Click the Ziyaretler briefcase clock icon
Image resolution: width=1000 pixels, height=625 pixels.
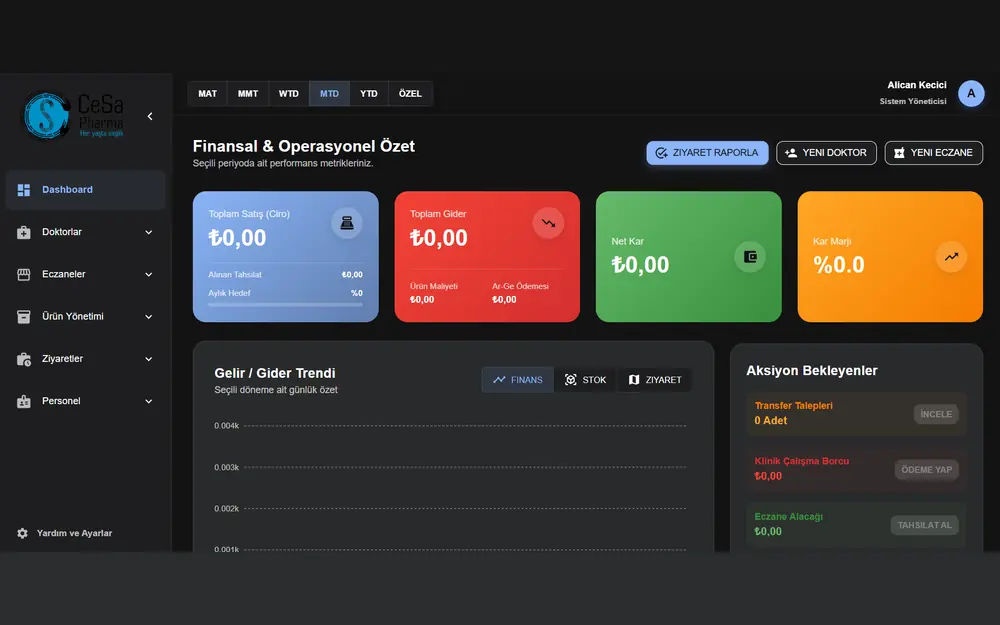point(24,359)
